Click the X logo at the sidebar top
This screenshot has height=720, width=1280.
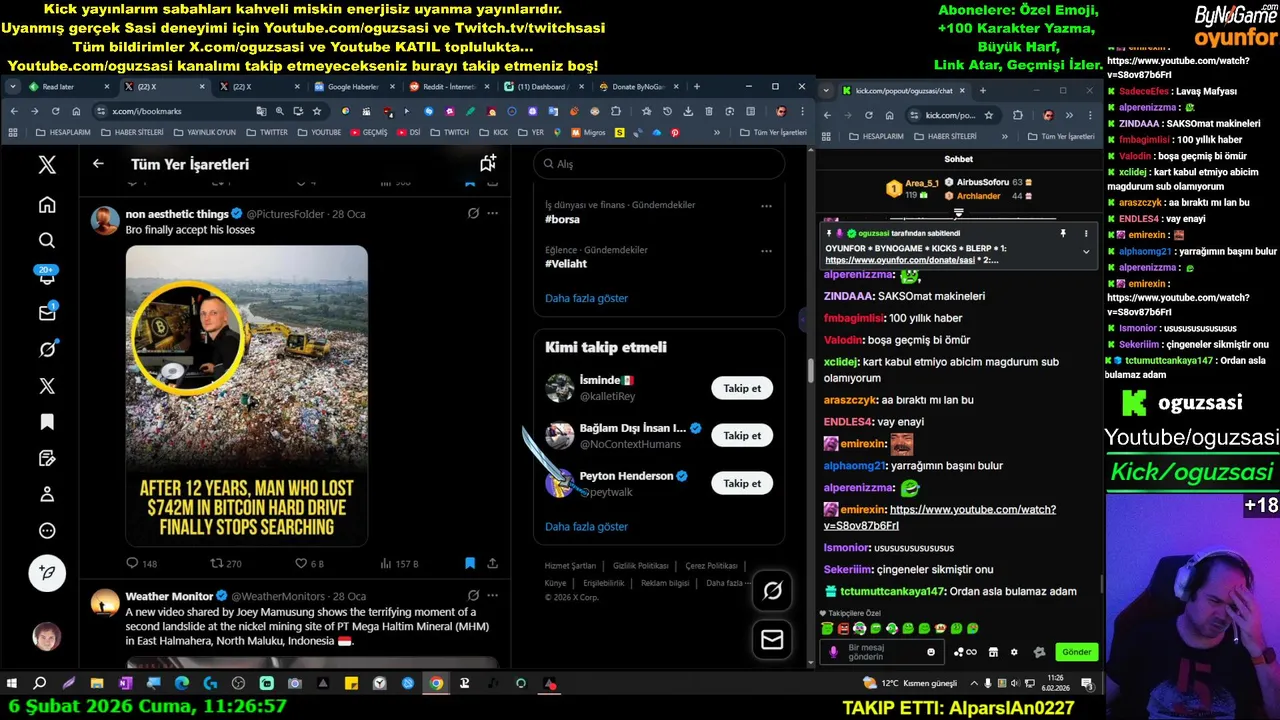click(47, 165)
